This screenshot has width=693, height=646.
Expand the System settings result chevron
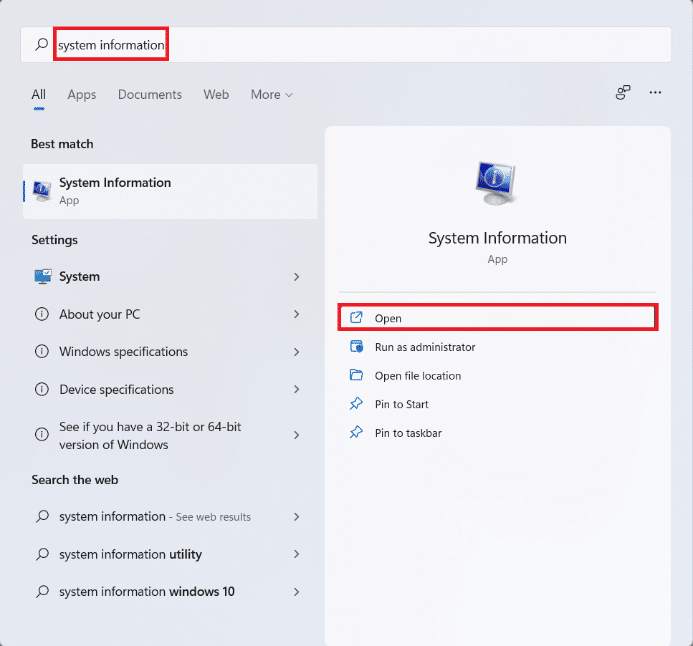pos(297,277)
